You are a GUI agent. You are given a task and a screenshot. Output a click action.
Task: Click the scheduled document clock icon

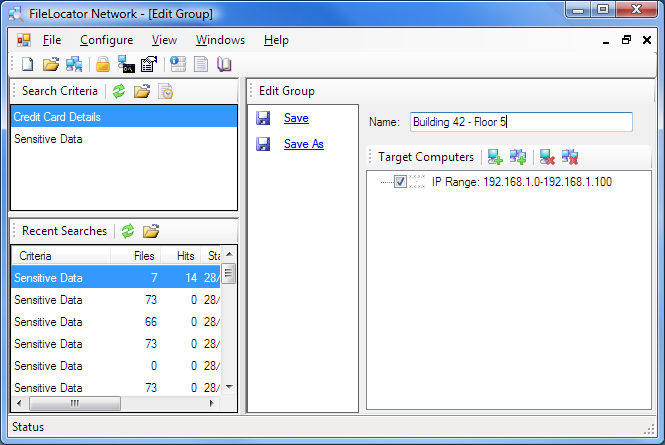click(x=165, y=91)
